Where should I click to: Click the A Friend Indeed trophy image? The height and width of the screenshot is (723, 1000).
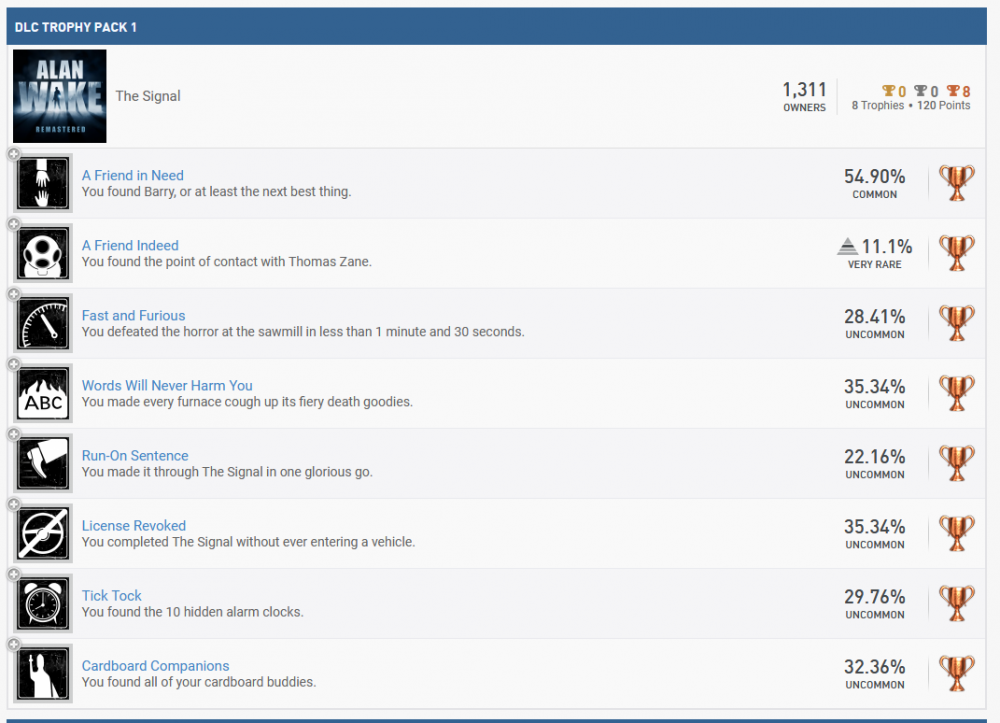44,253
